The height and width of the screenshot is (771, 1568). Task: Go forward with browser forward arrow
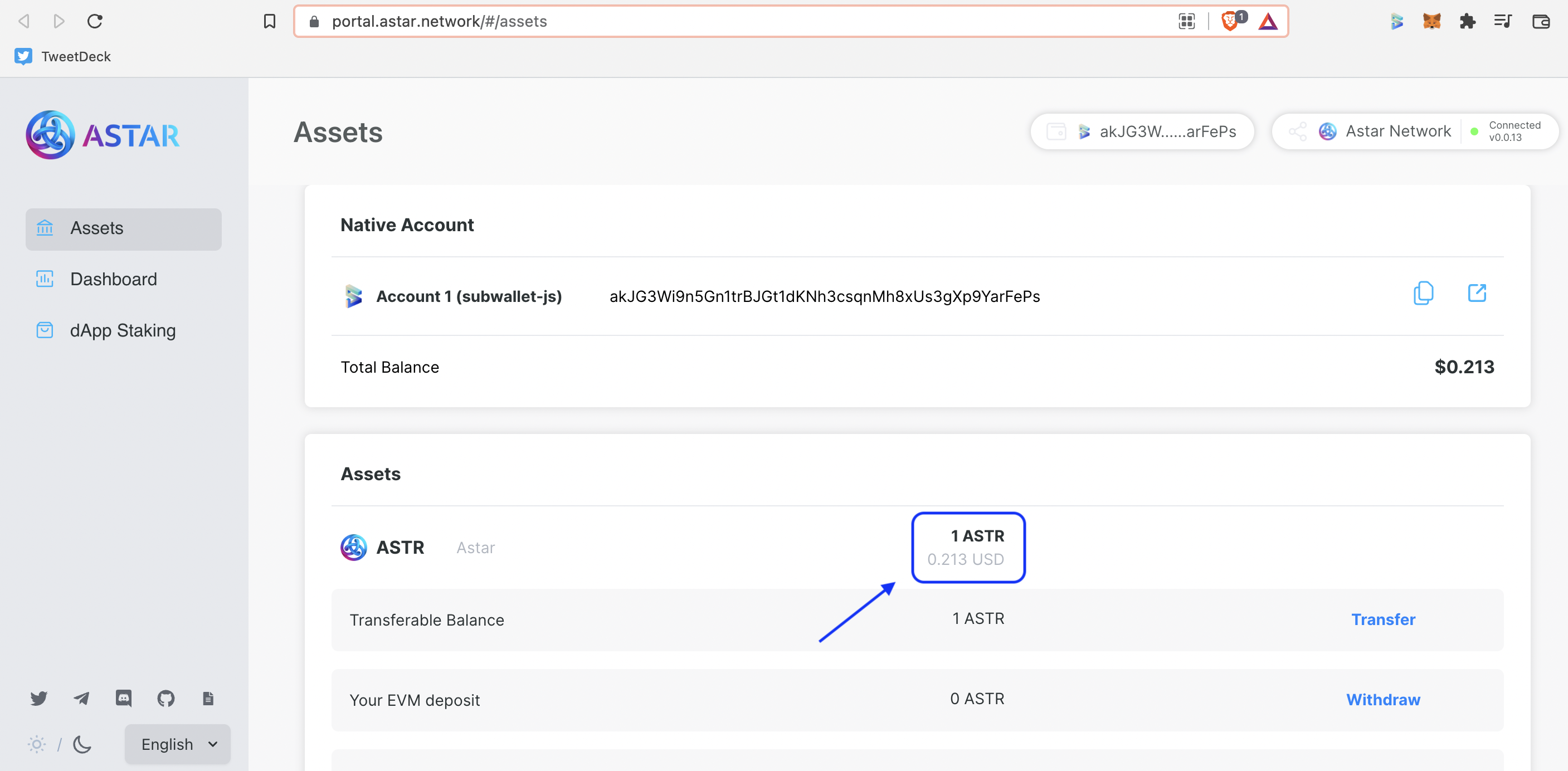pos(59,21)
